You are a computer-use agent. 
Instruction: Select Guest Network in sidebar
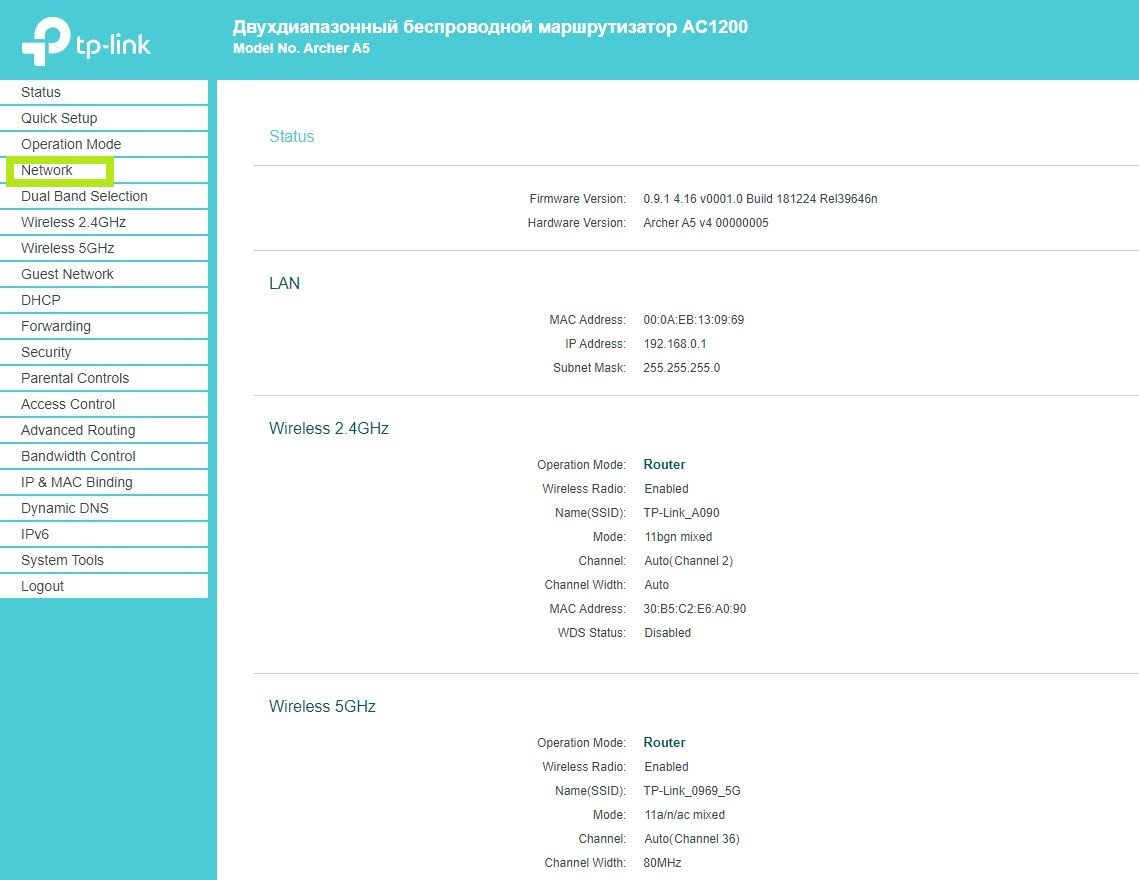click(67, 274)
